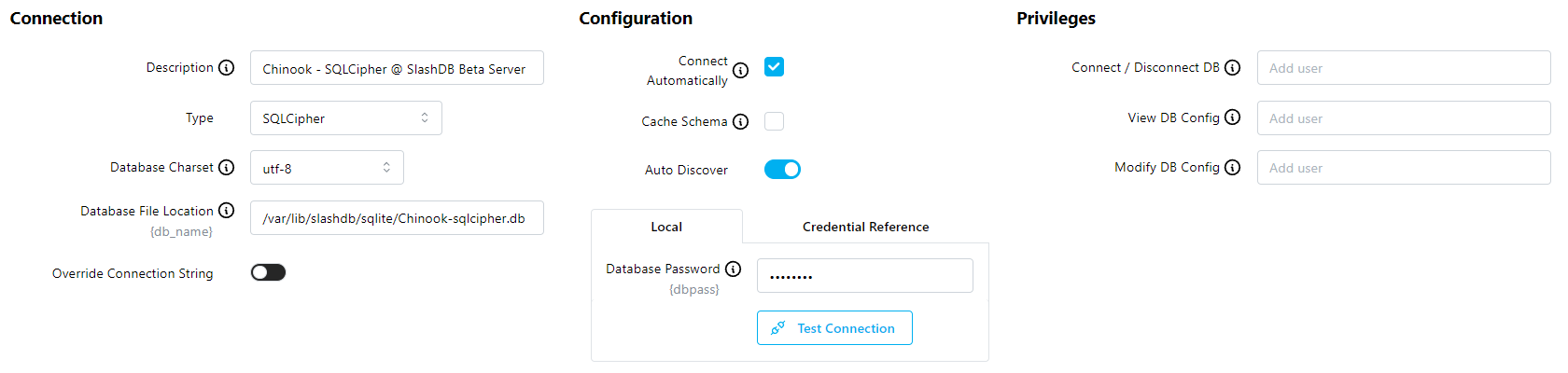
Task: Click the Database File Location info icon
Action: pos(226,211)
